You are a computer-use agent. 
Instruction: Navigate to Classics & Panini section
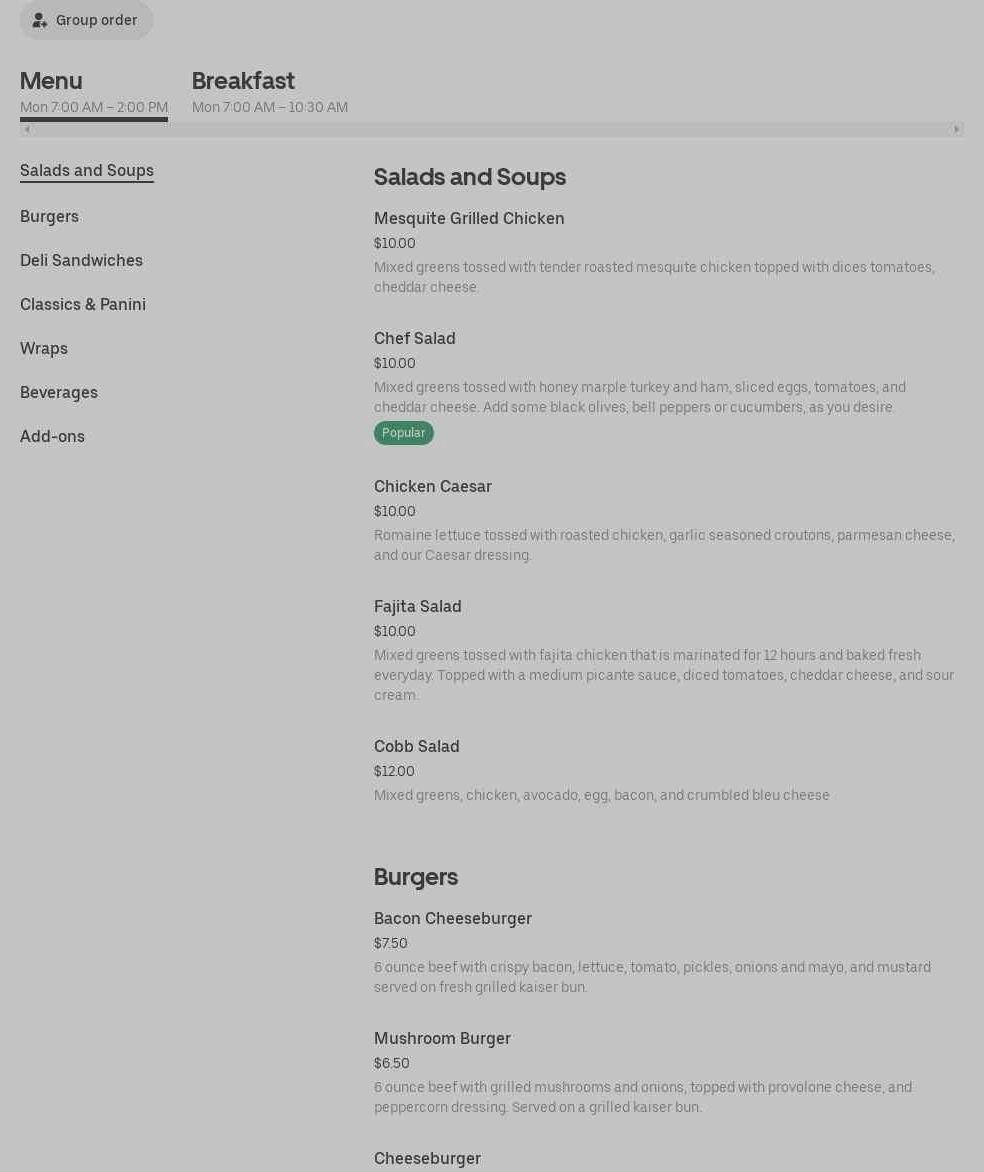point(83,304)
